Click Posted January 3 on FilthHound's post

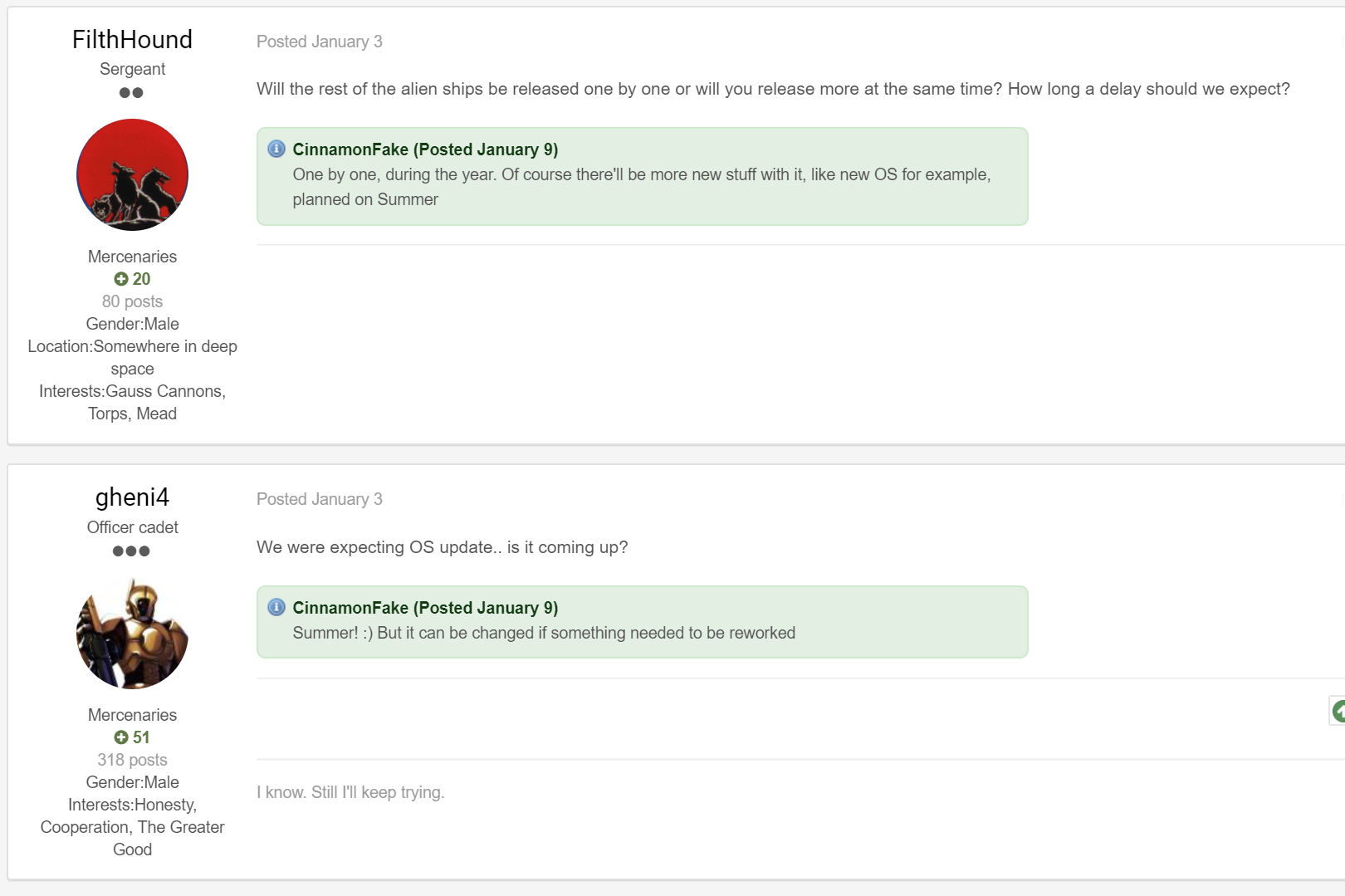coord(319,42)
